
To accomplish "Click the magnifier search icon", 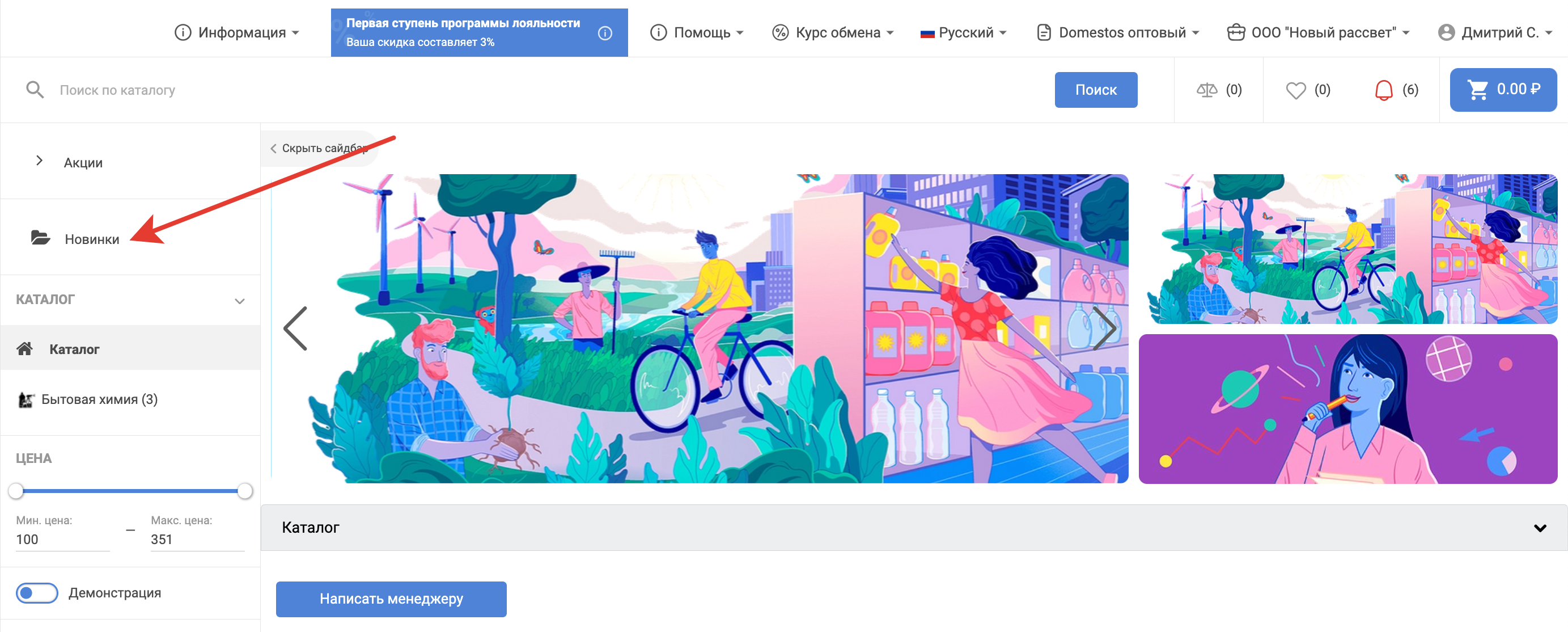I will click(x=35, y=90).
